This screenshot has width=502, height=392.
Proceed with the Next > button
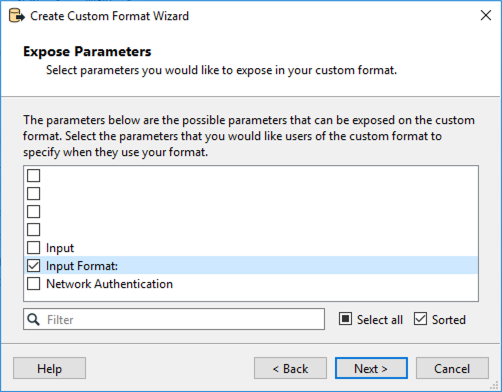pos(371,368)
